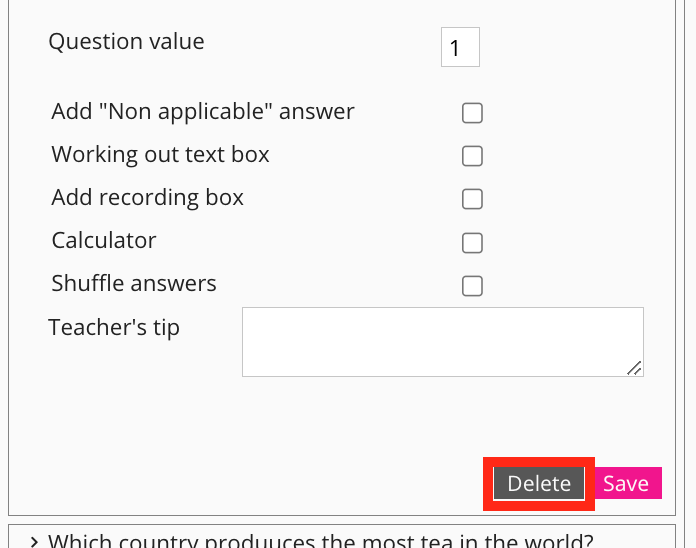Click the Teacher's tip resize handle
Image resolution: width=696 pixels, height=548 pixels.
click(634, 368)
